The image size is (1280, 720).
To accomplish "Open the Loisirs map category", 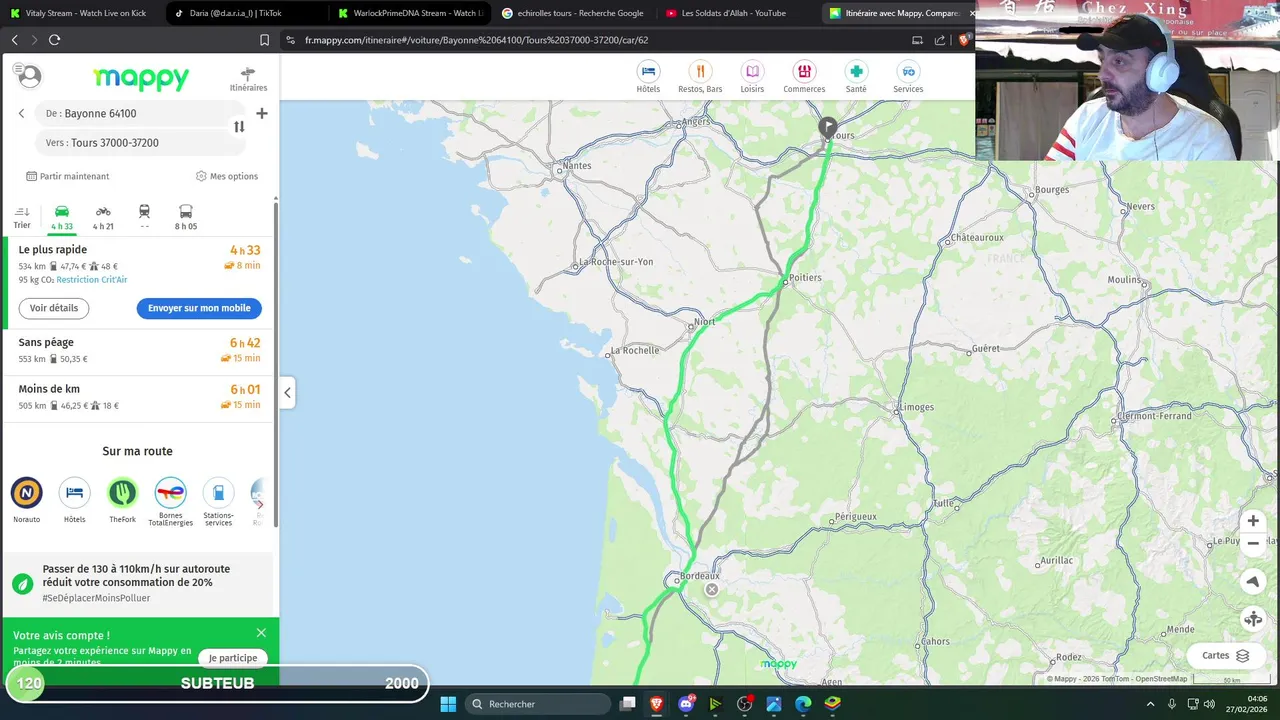I will coord(752,77).
